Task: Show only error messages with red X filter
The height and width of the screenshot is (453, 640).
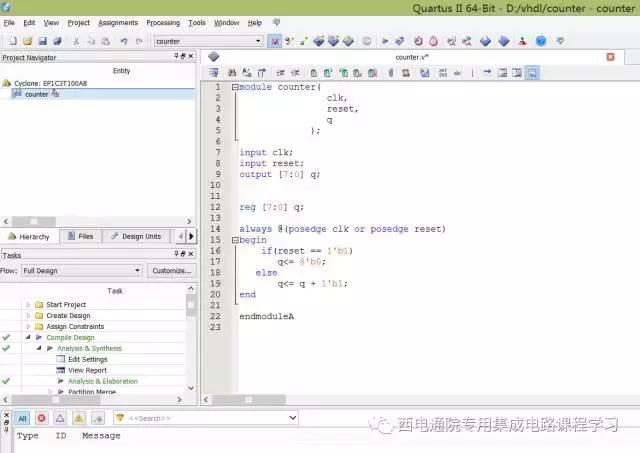Action: (41, 418)
